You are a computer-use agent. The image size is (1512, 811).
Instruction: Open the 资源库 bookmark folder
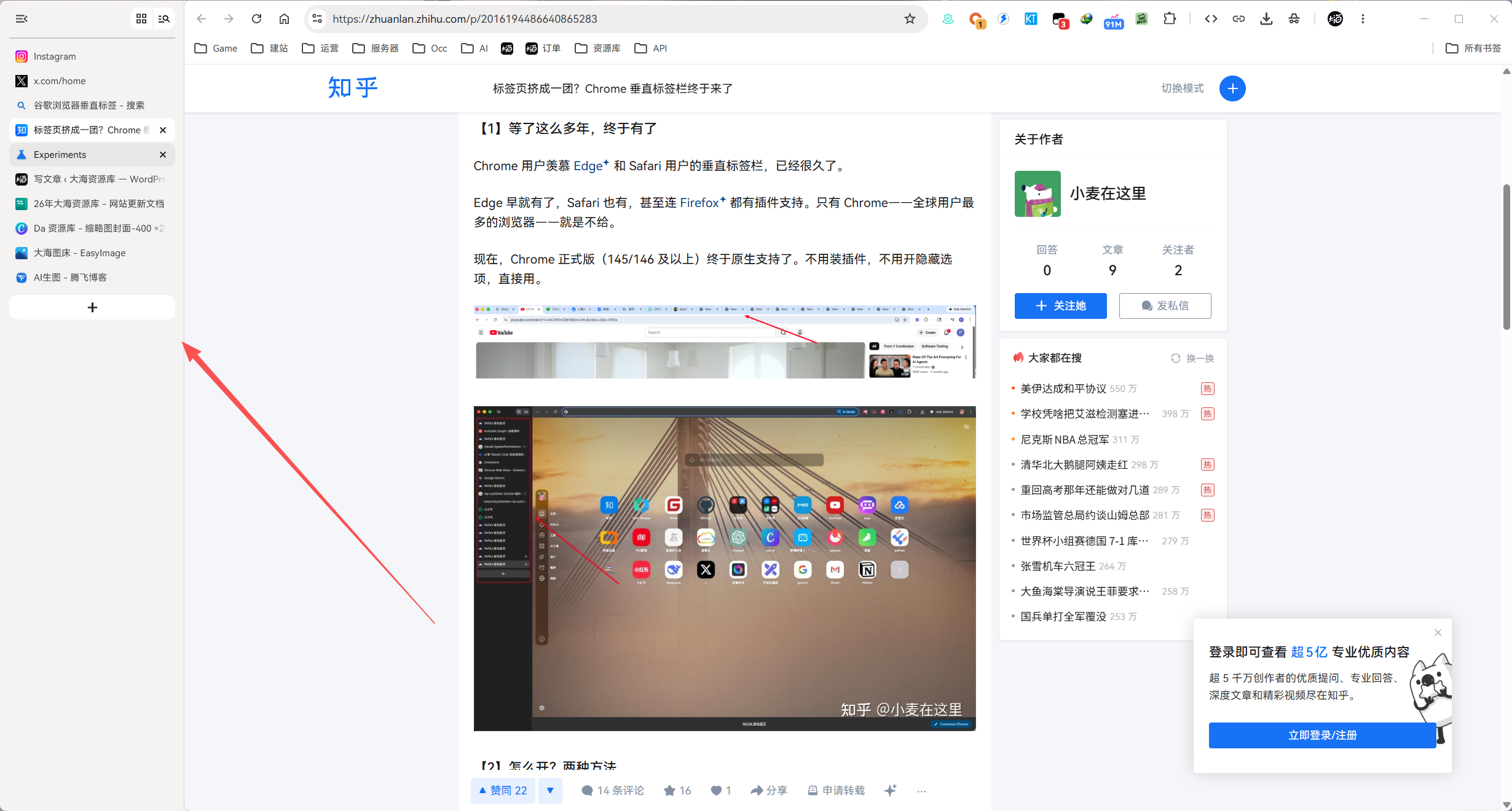[597, 49]
